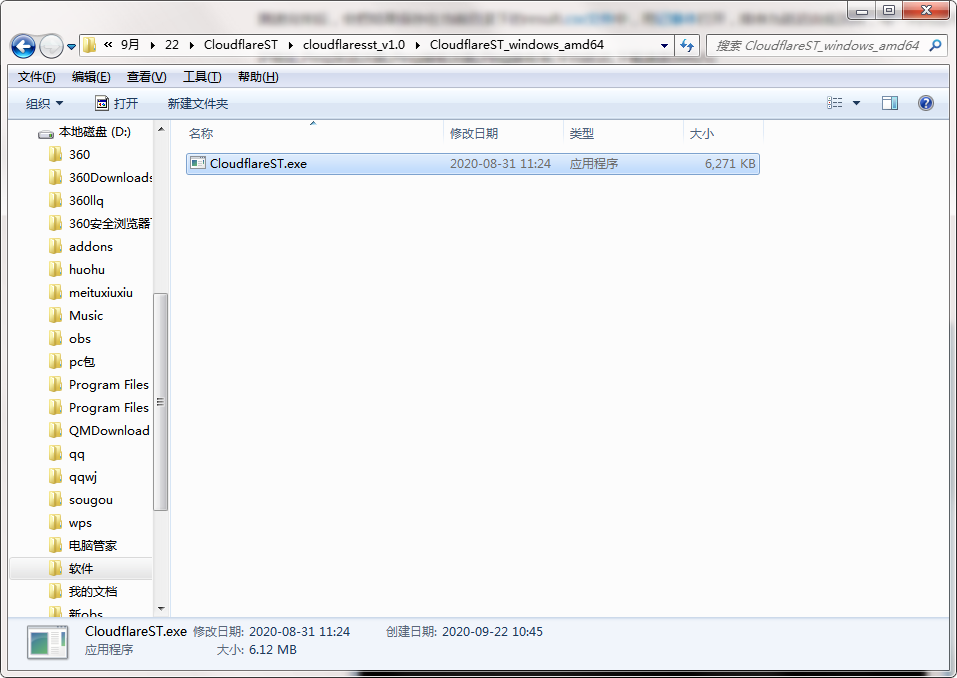Screen dimensions: 957x678
Task: Open the arrow after CloudflareST breadcrumb
Action: (x=291, y=45)
